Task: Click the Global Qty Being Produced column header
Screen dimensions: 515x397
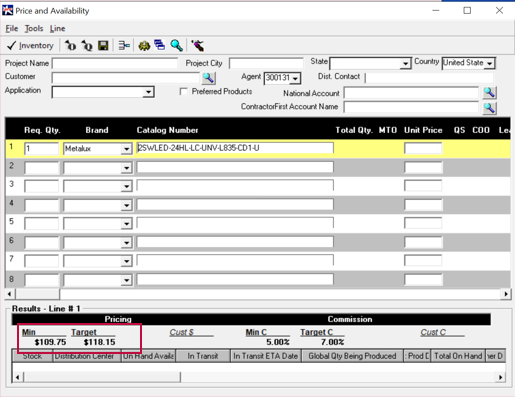Action: (352, 356)
